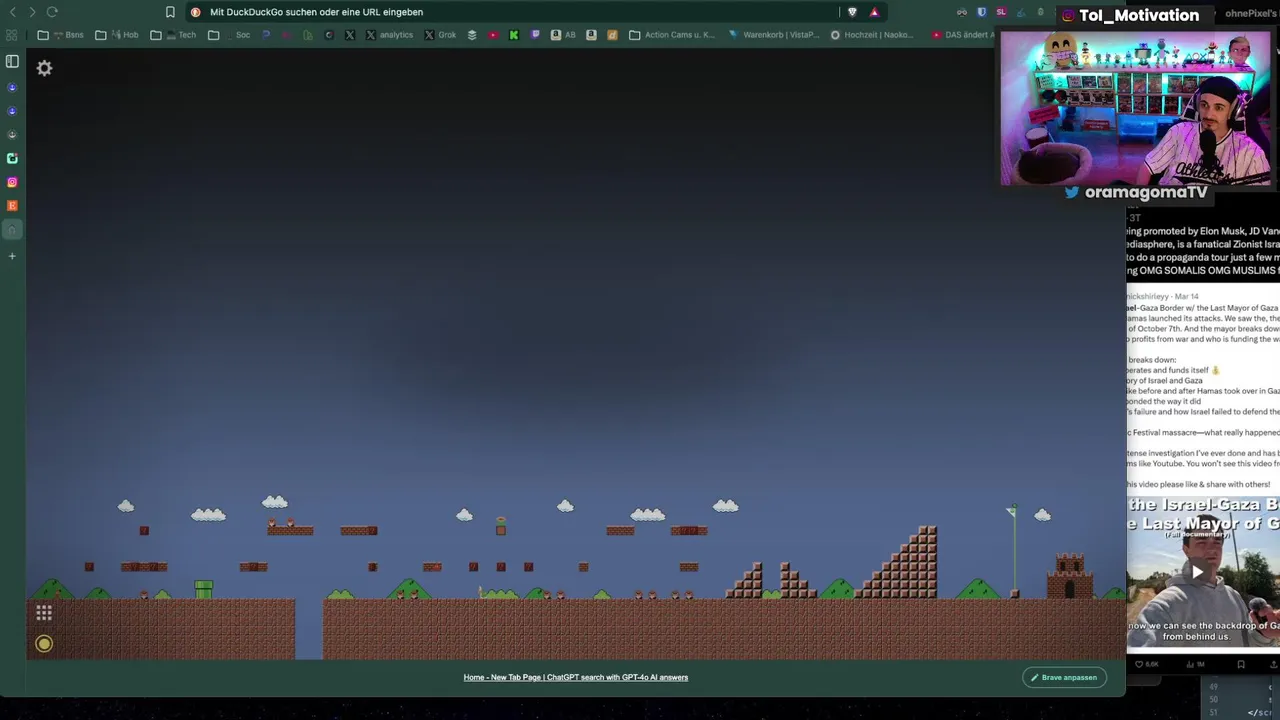Open the Buffer stacked-layers bookmark icon
Screen dimensions: 1280x720
click(x=472, y=35)
